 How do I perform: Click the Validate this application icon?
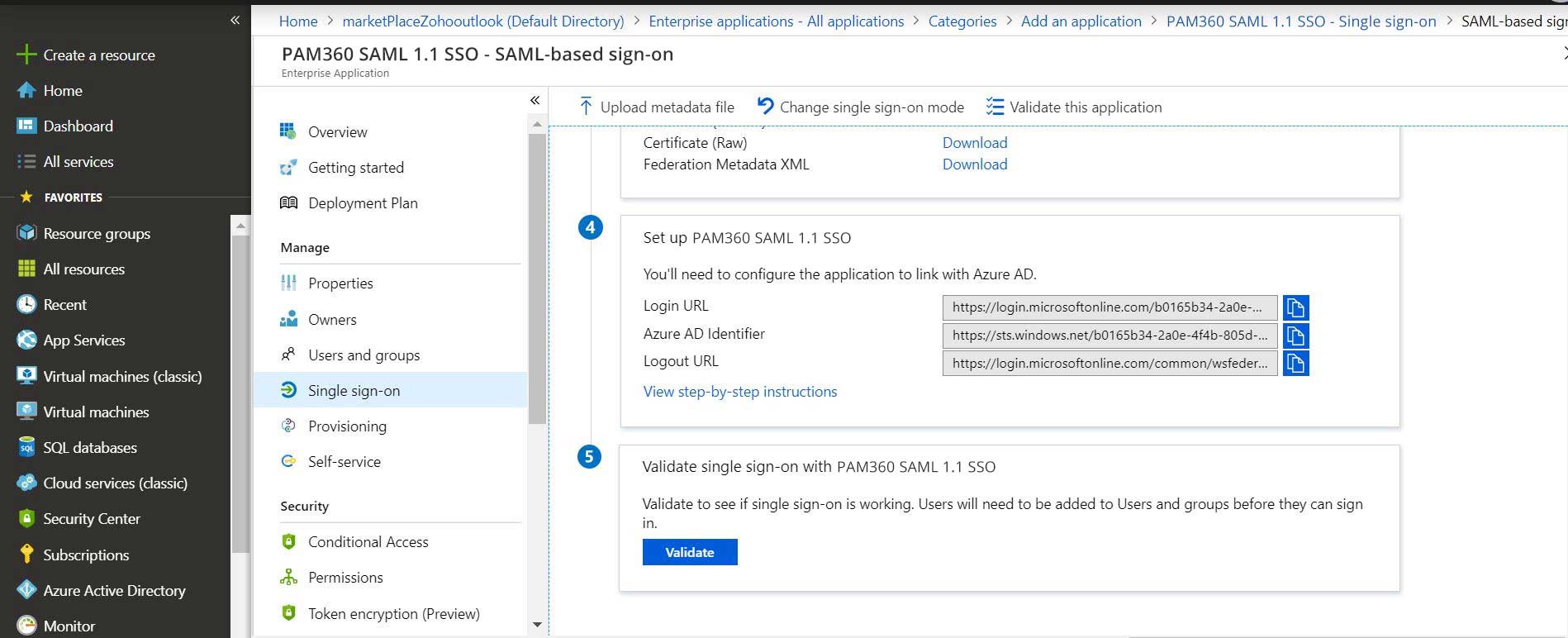point(995,107)
